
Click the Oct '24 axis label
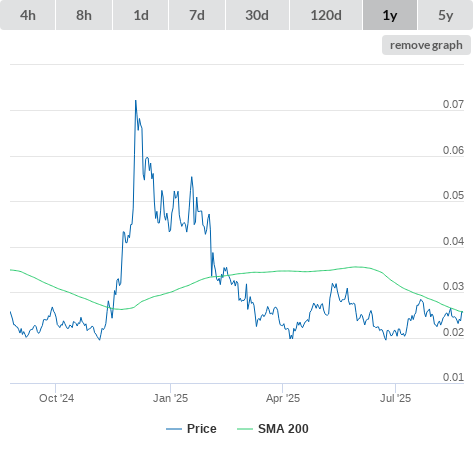coord(56,398)
